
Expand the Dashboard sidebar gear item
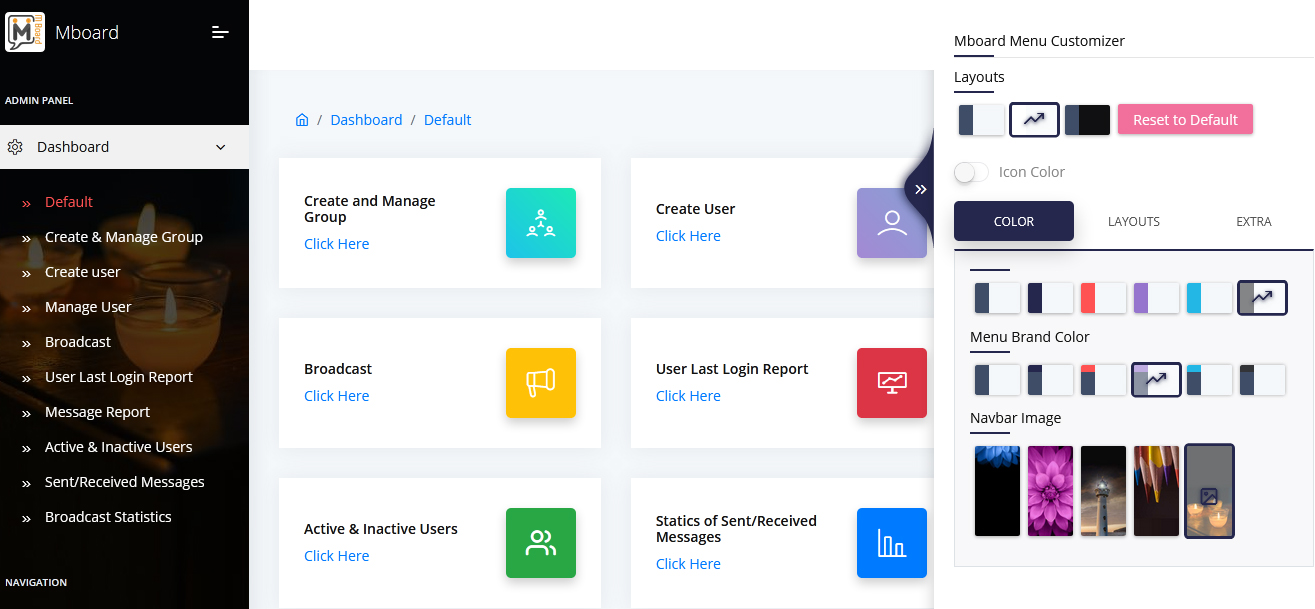tap(15, 147)
